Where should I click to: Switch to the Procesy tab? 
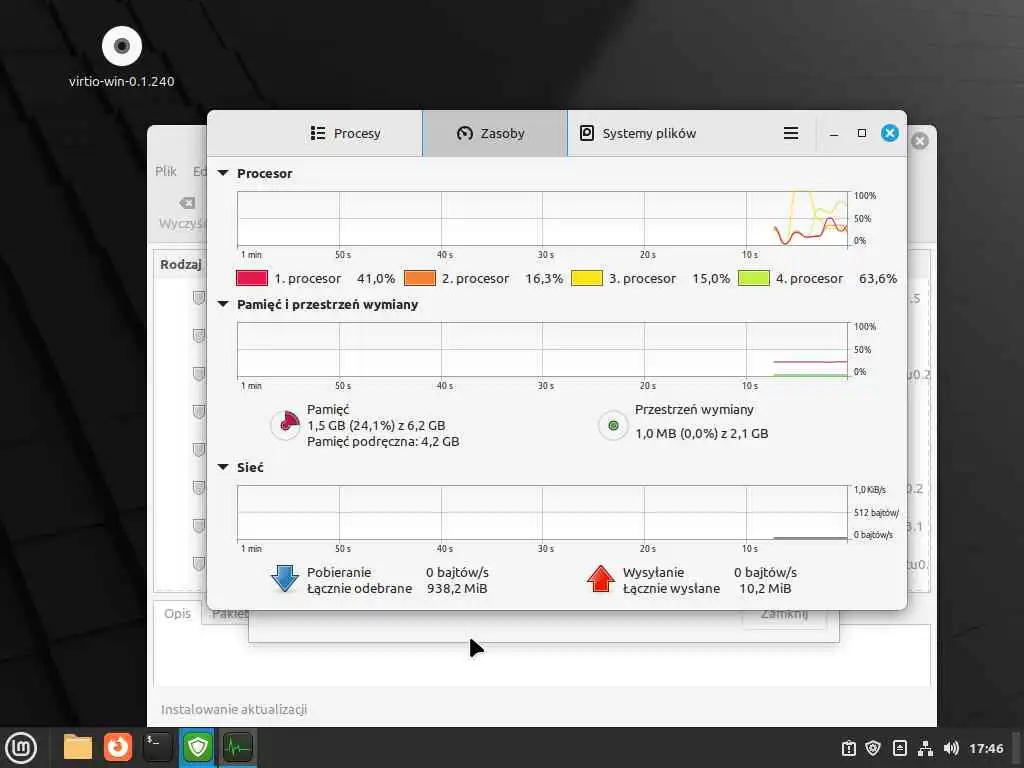click(345, 133)
